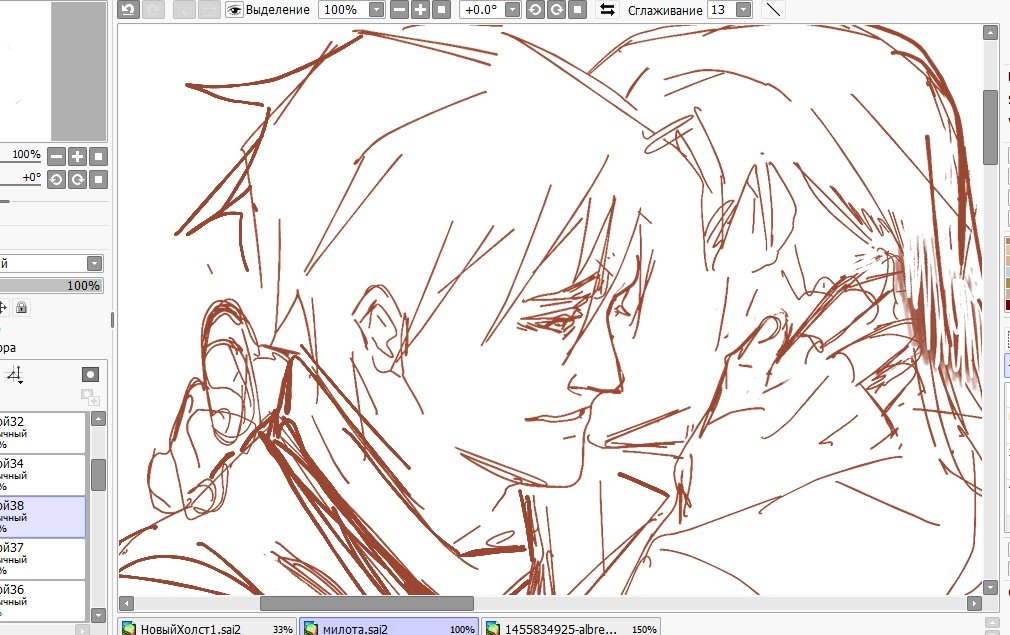This screenshot has height=635, width=1010.
Task: Switch to the милота.sai2 document tab
Action: click(x=390, y=628)
